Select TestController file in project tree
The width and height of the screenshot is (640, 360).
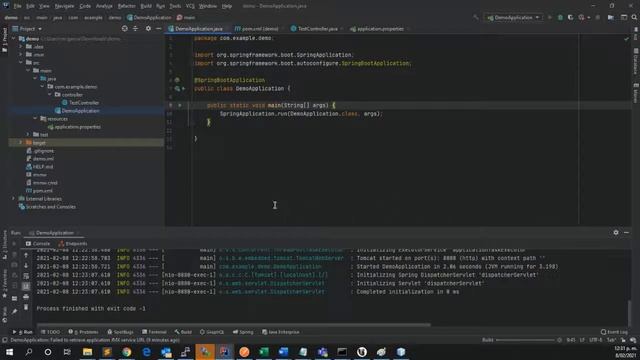80,103
